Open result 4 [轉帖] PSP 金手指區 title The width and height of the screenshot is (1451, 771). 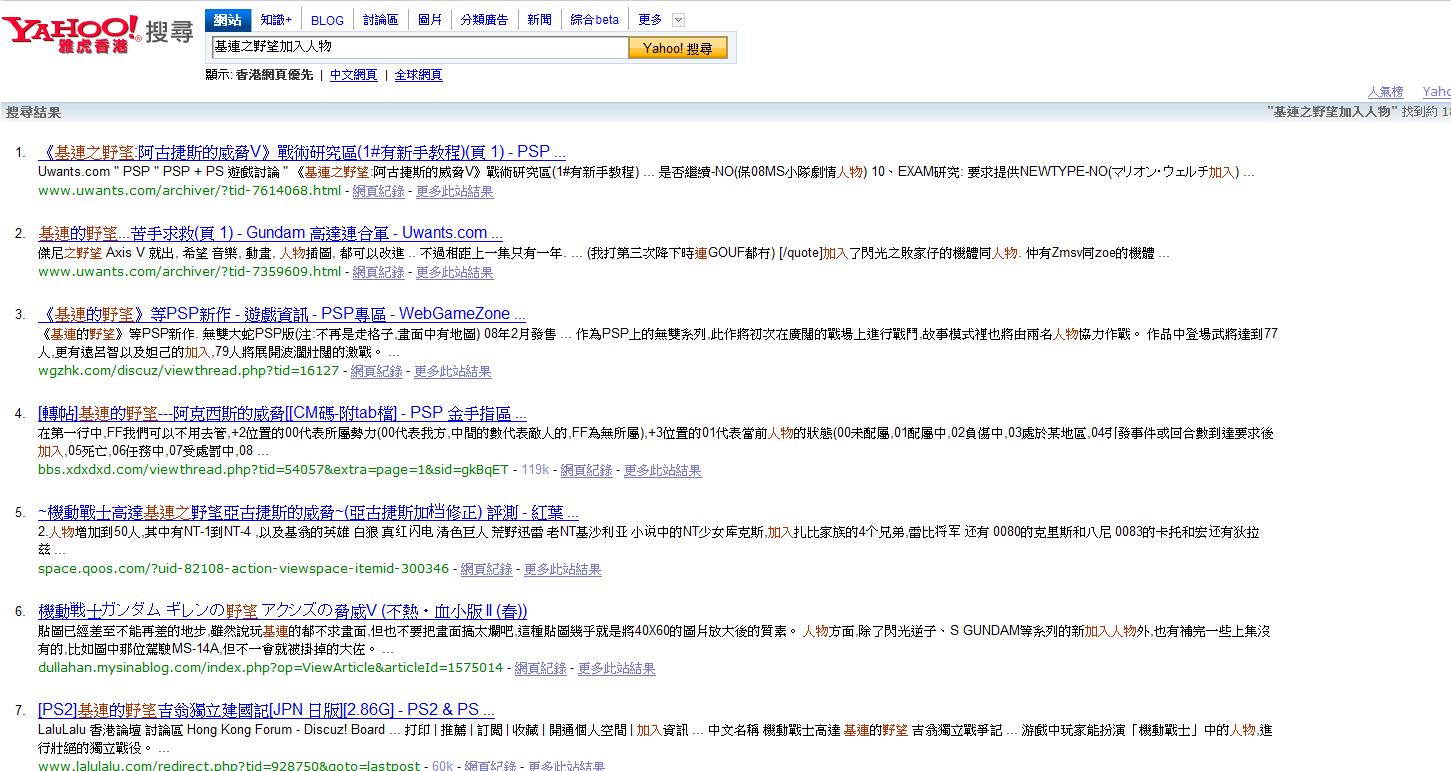pos(282,413)
